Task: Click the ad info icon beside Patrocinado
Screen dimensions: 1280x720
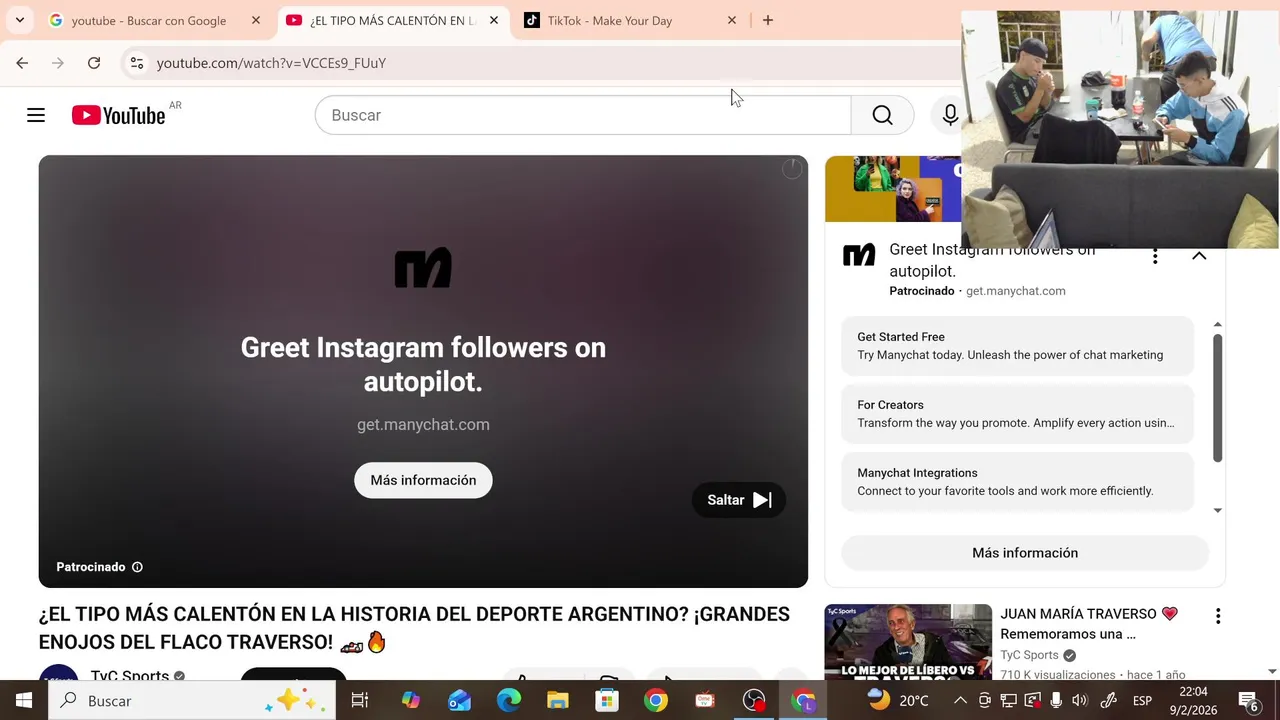Action: [x=137, y=567]
